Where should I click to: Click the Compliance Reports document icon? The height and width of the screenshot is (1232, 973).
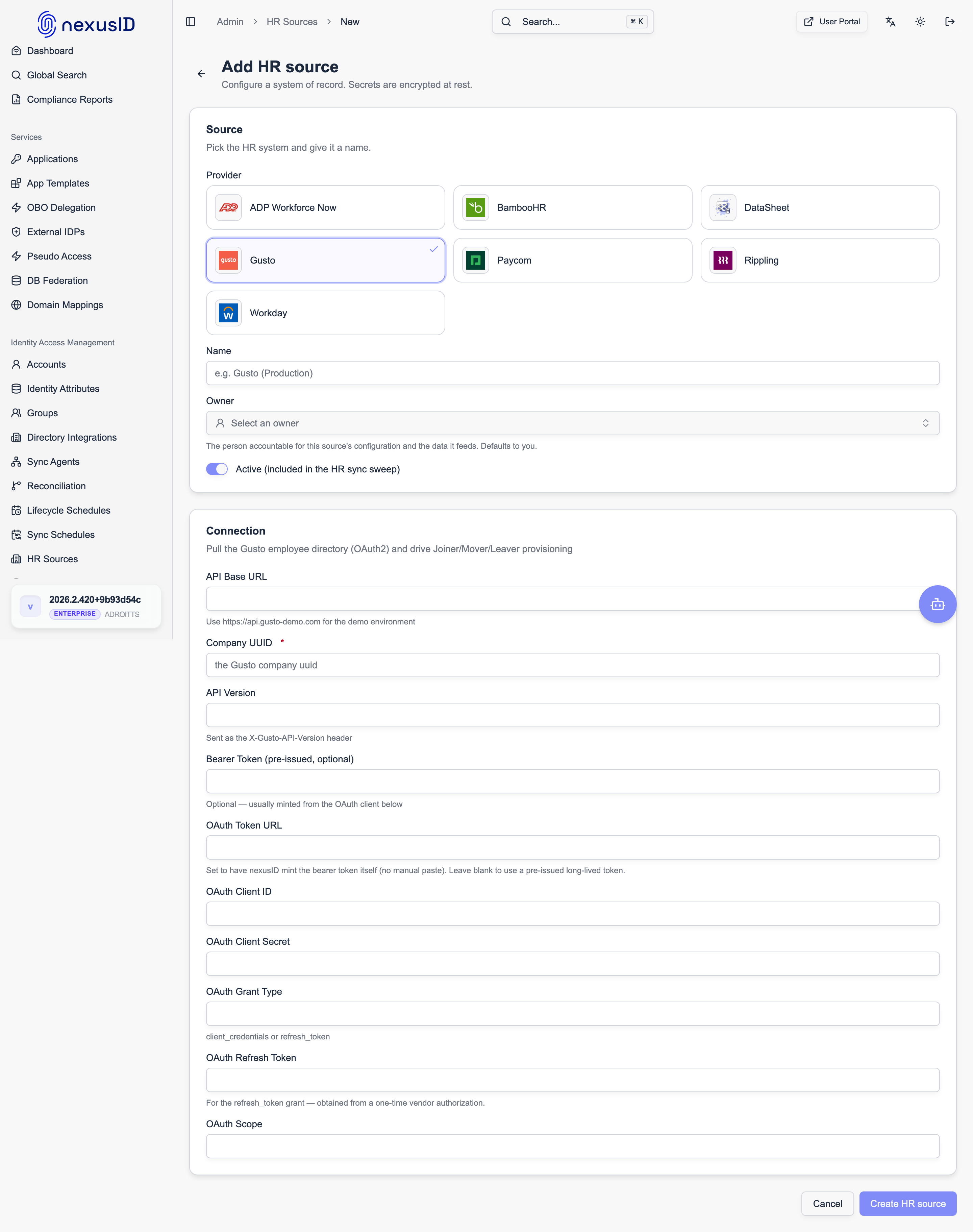pyautogui.click(x=17, y=99)
